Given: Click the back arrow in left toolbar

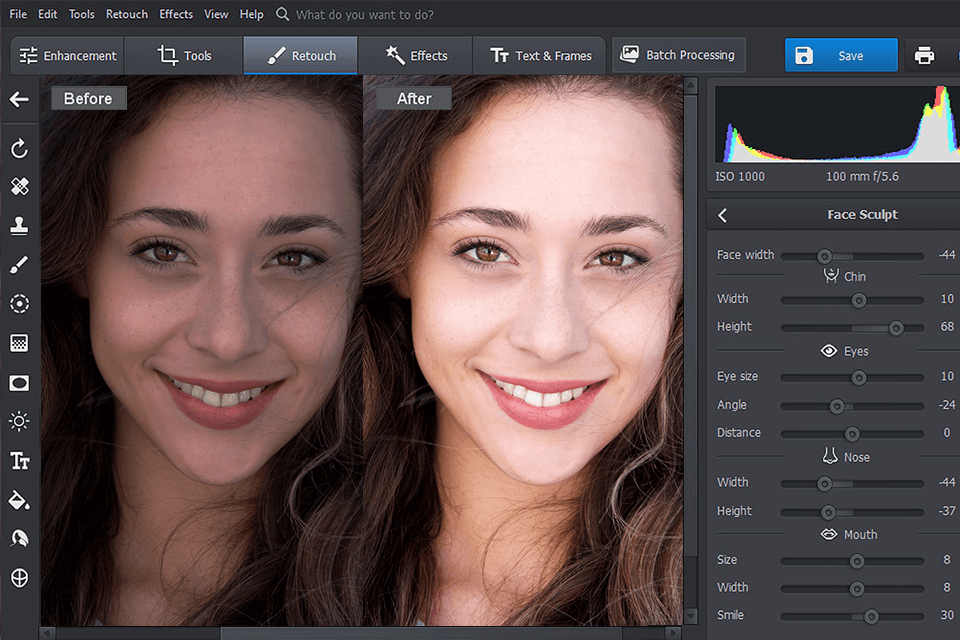Looking at the screenshot, I should 19,100.
